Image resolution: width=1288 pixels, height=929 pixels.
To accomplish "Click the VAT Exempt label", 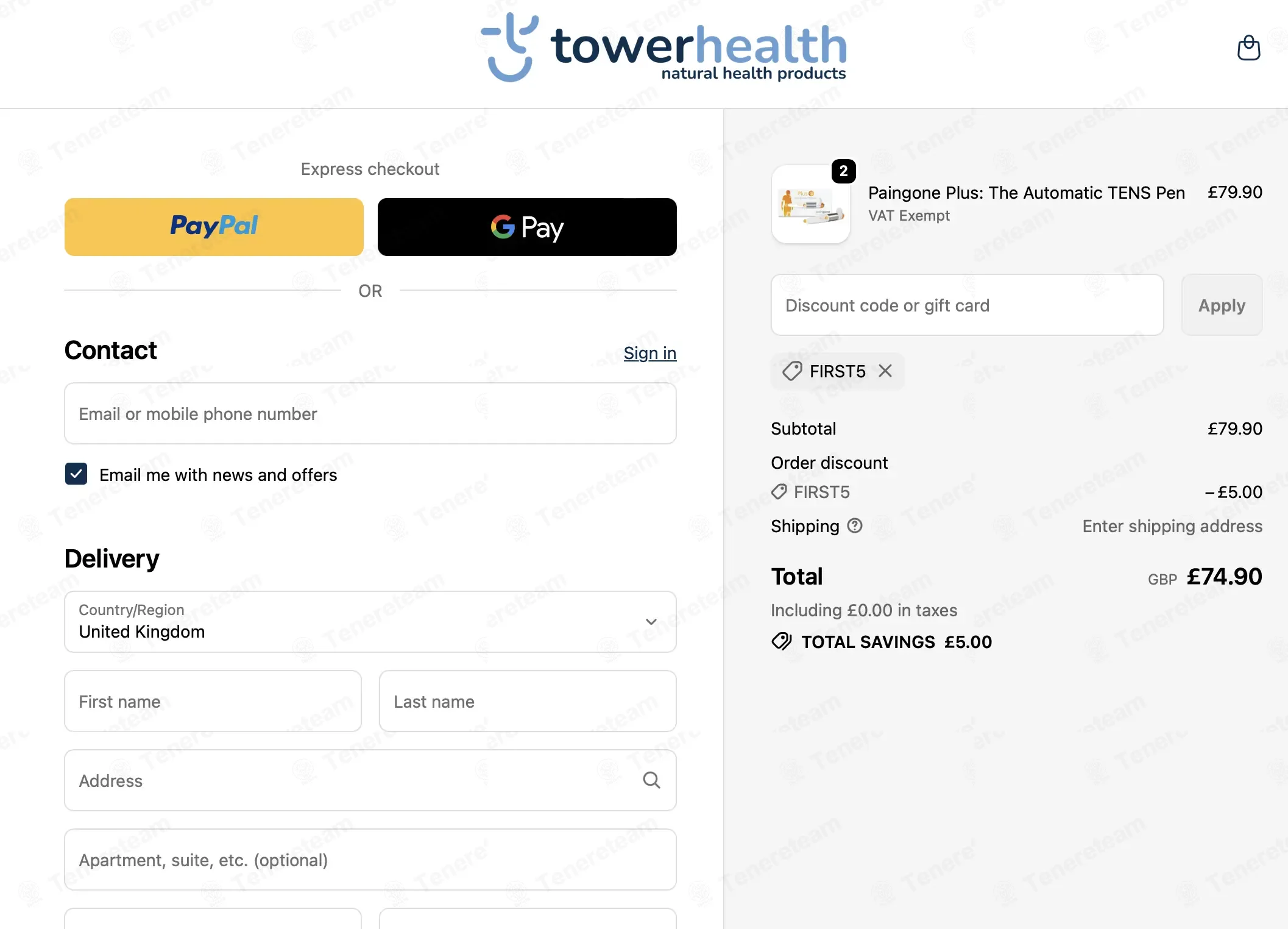I will pos(908,216).
